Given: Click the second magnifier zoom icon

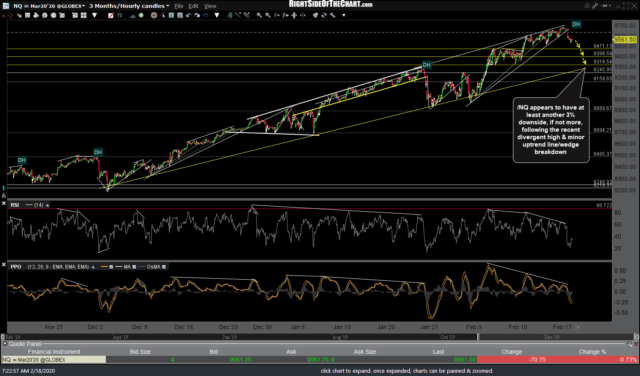Looking at the screenshot, I should coord(268,16).
